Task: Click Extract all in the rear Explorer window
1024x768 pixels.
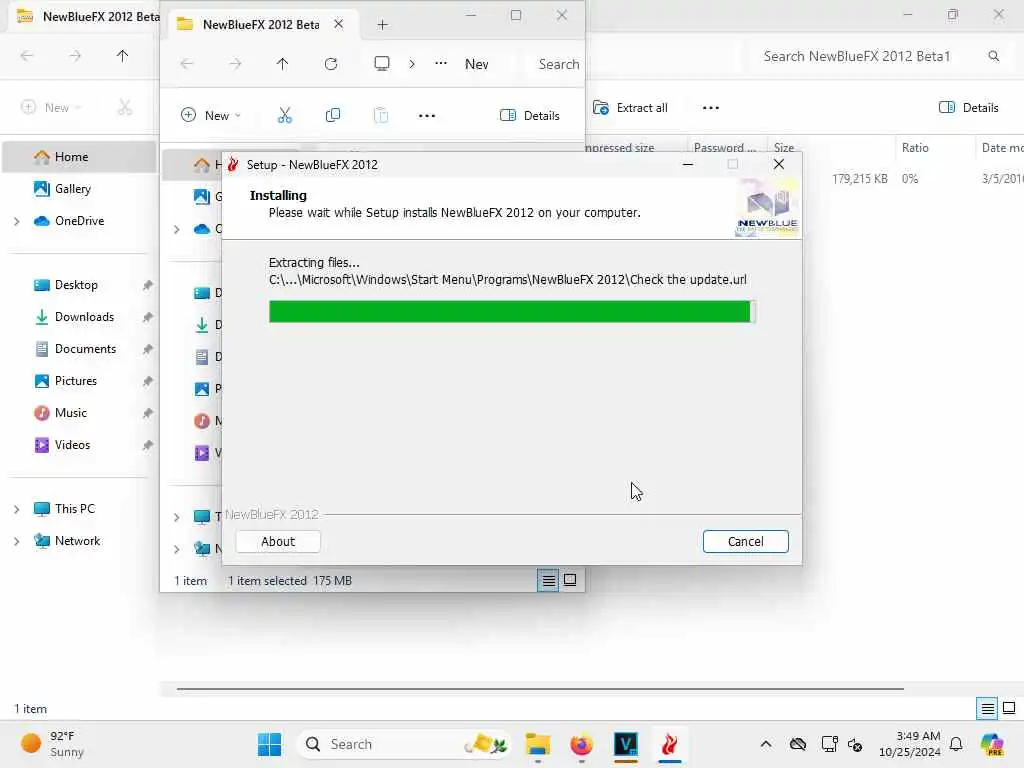Action: 630,108
